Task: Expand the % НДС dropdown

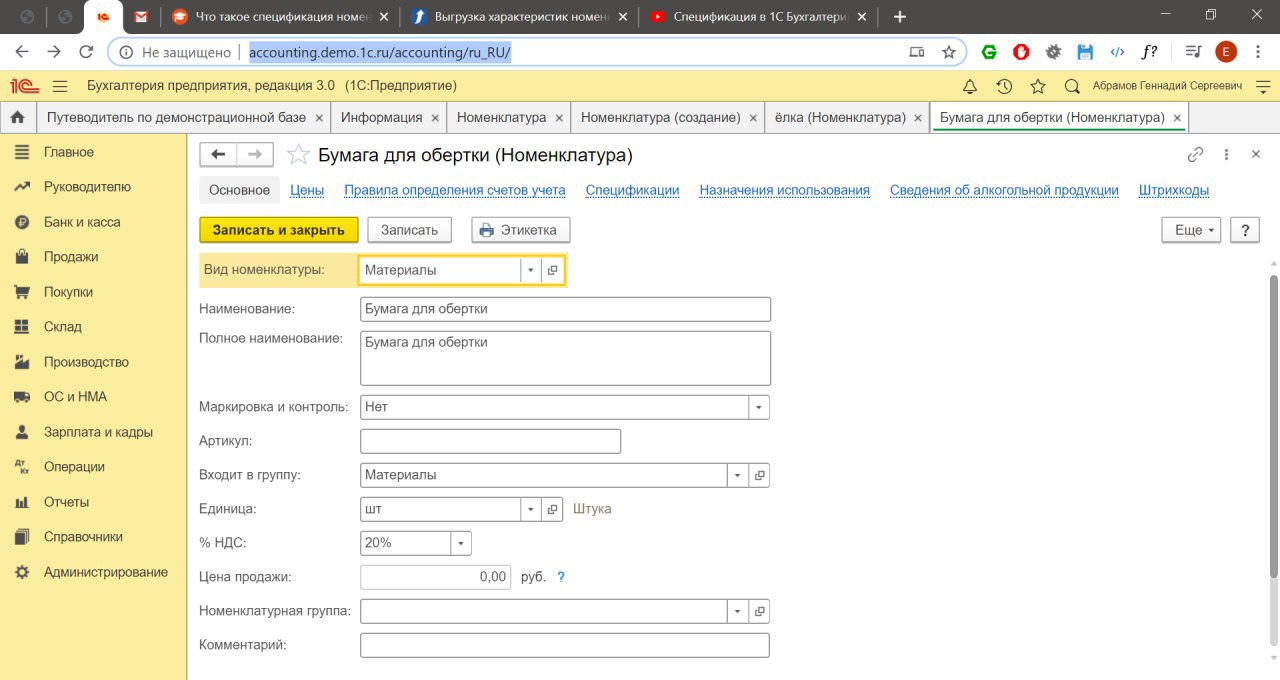Action: (x=461, y=543)
